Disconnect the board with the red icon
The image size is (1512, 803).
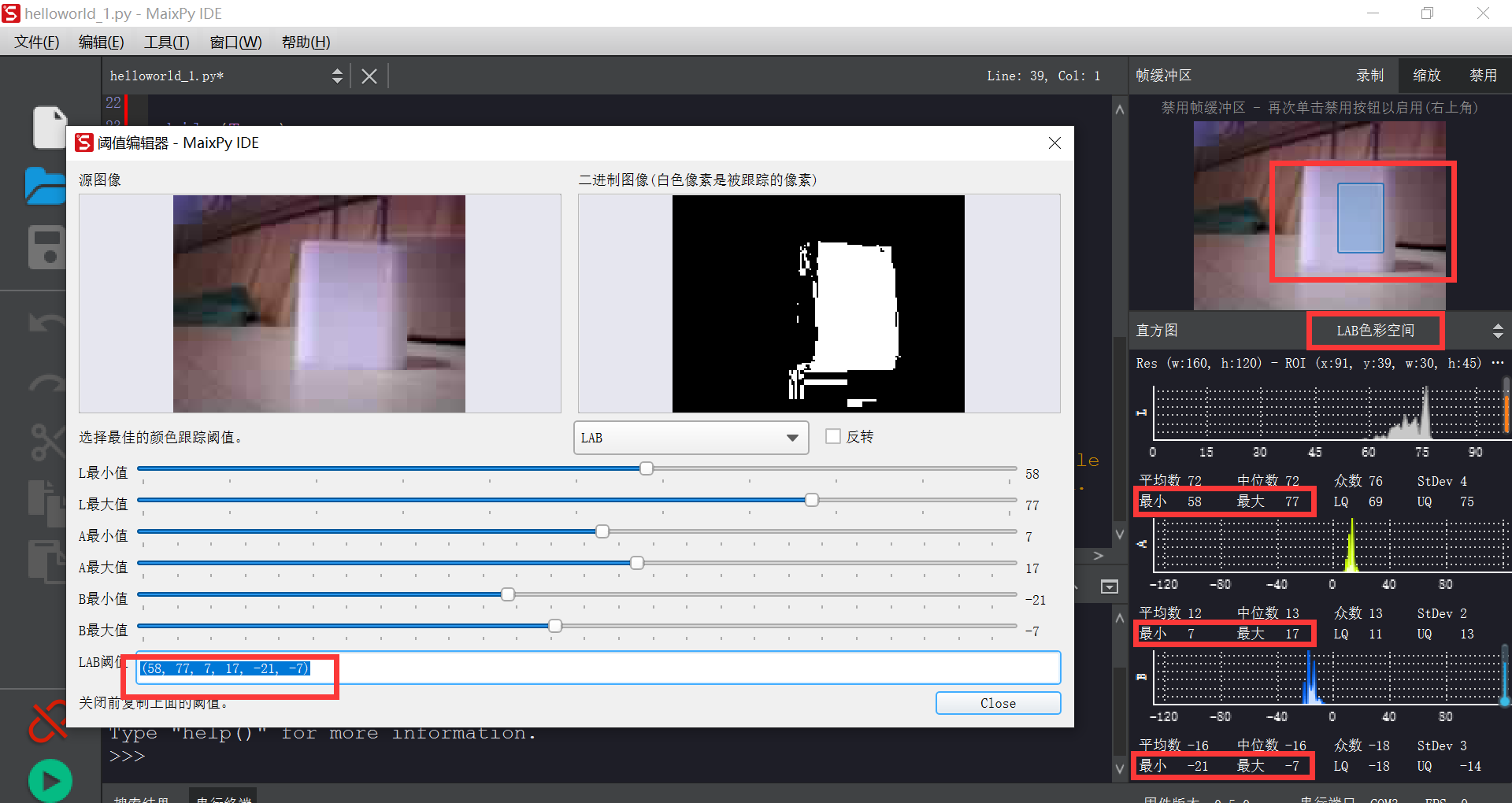click(x=47, y=720)
